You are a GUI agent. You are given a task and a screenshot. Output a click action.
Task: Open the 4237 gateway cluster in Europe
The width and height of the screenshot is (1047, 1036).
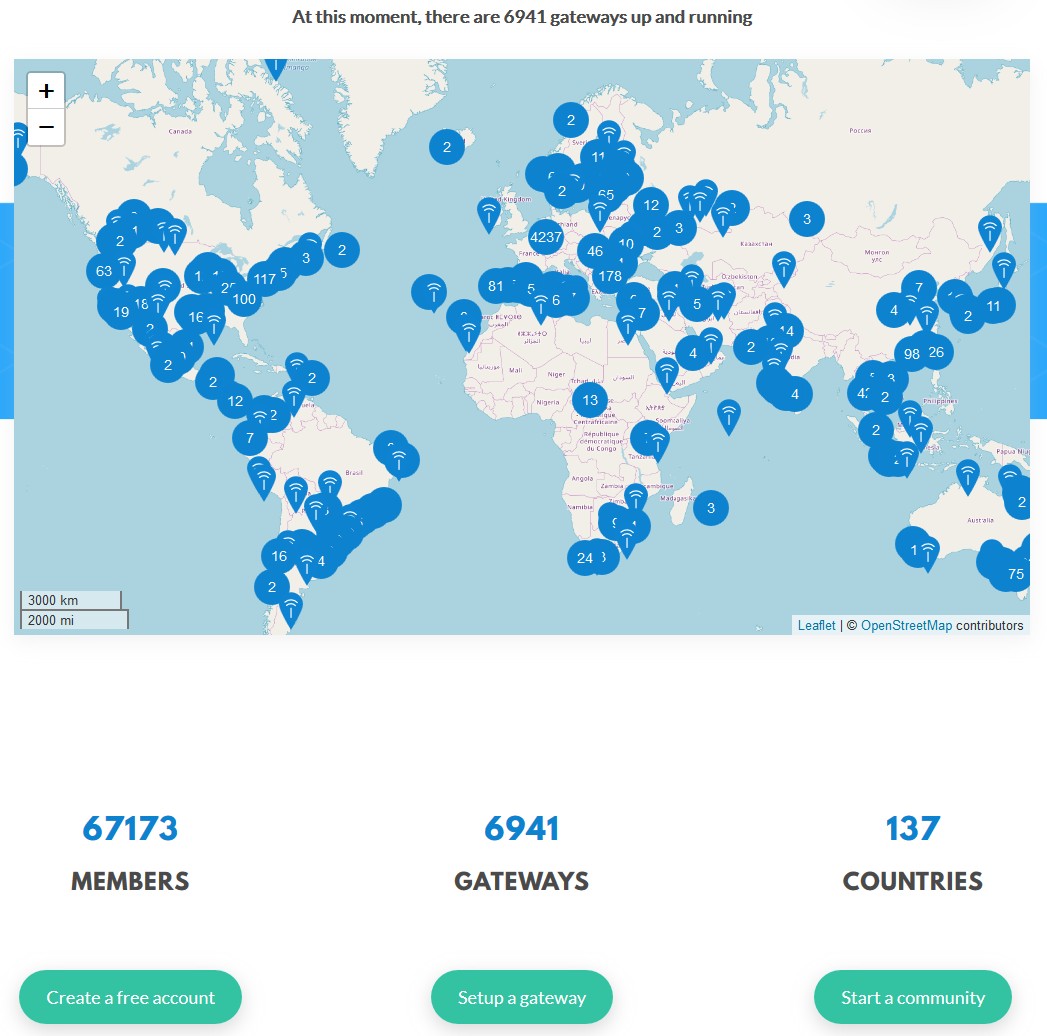tap(546, 237)
